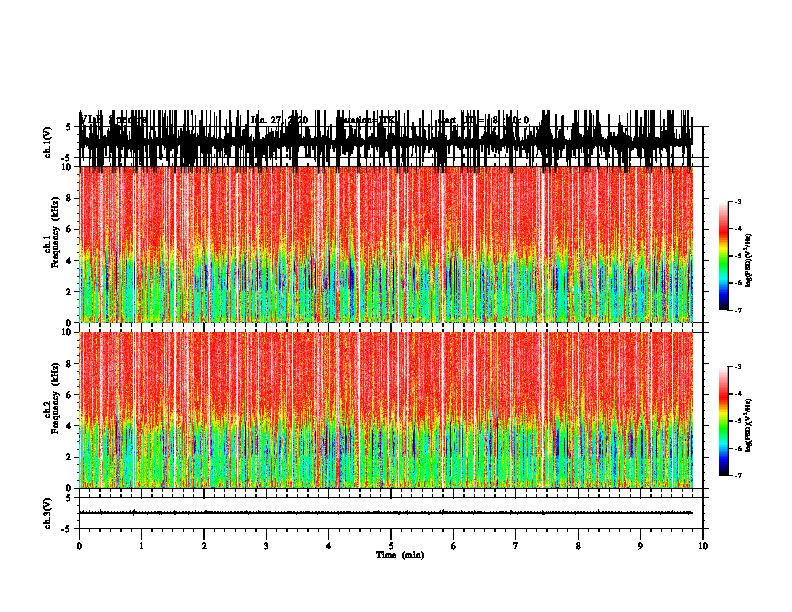Click the ch.3(V) waveform axis label

[x=48, y=513]
